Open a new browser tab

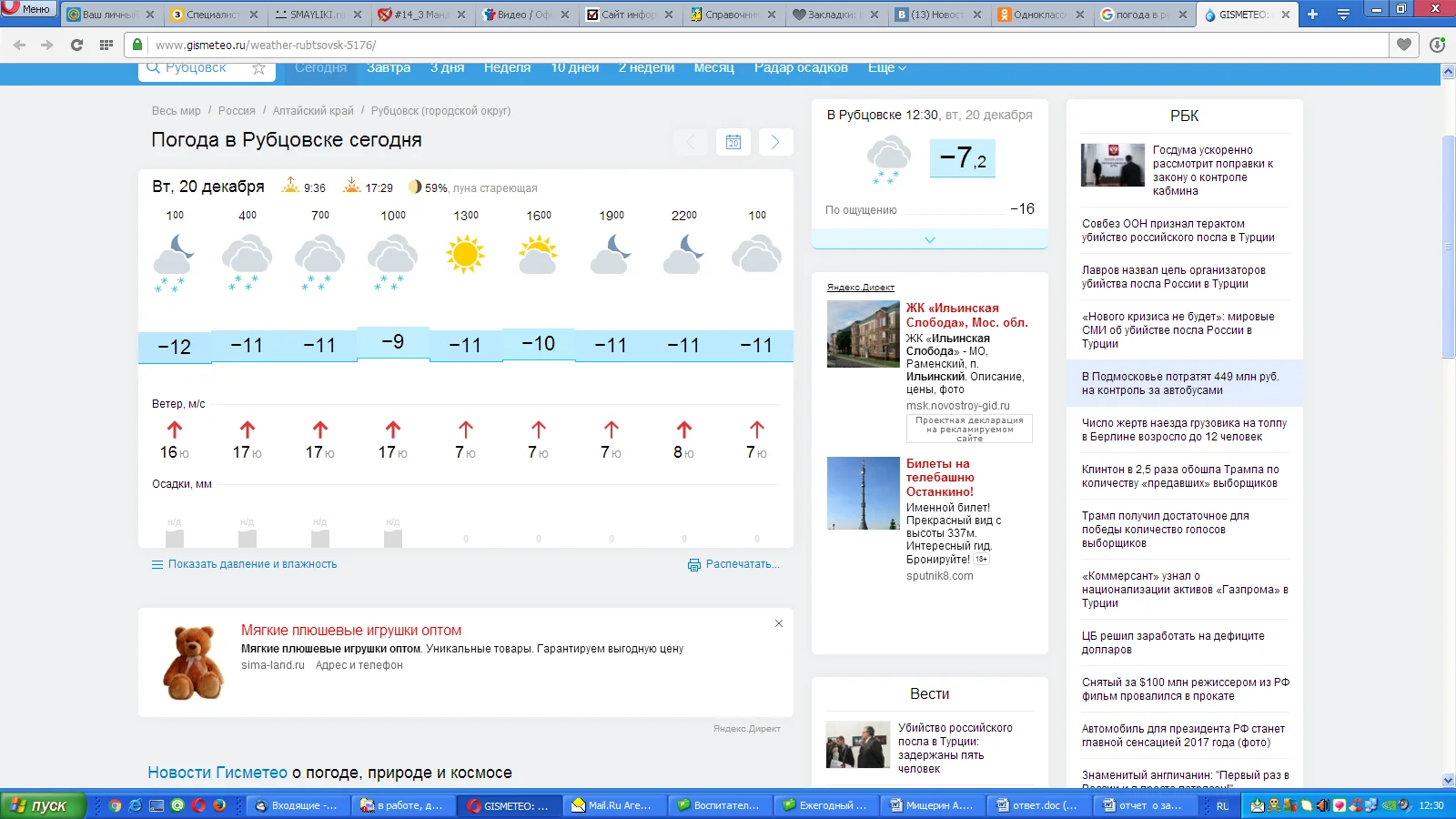tap(1312, 15)
